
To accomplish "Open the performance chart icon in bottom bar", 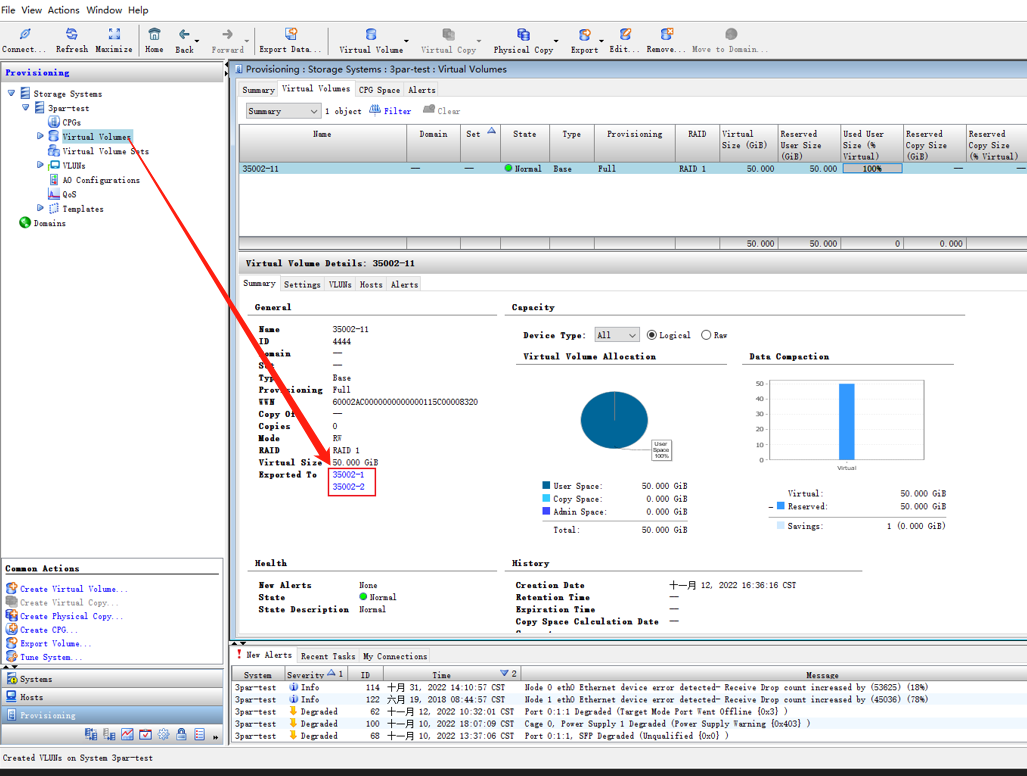I will (127, 734).
